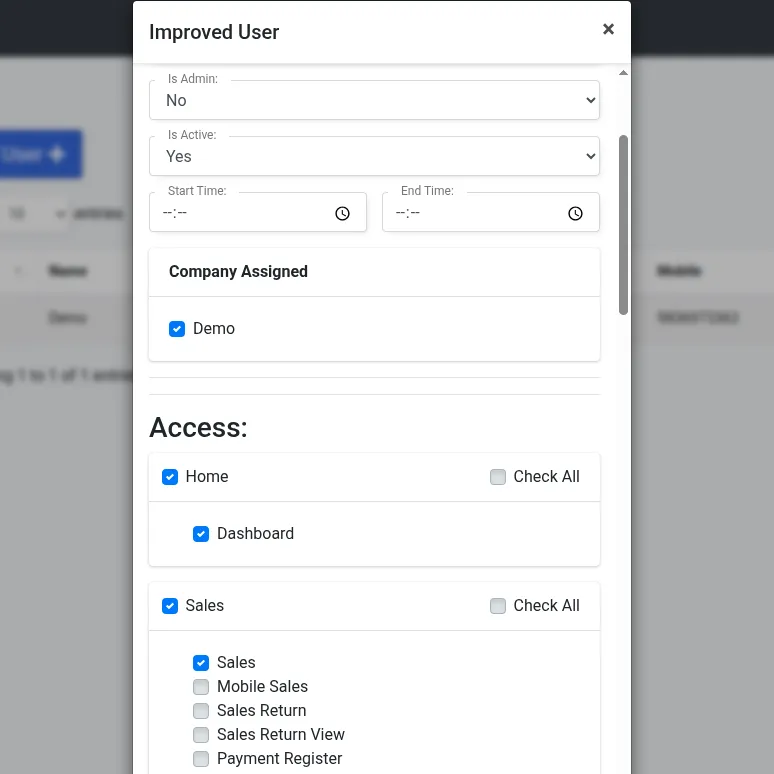Uncheck the Dashboard checkbox

tap(201, 534)
